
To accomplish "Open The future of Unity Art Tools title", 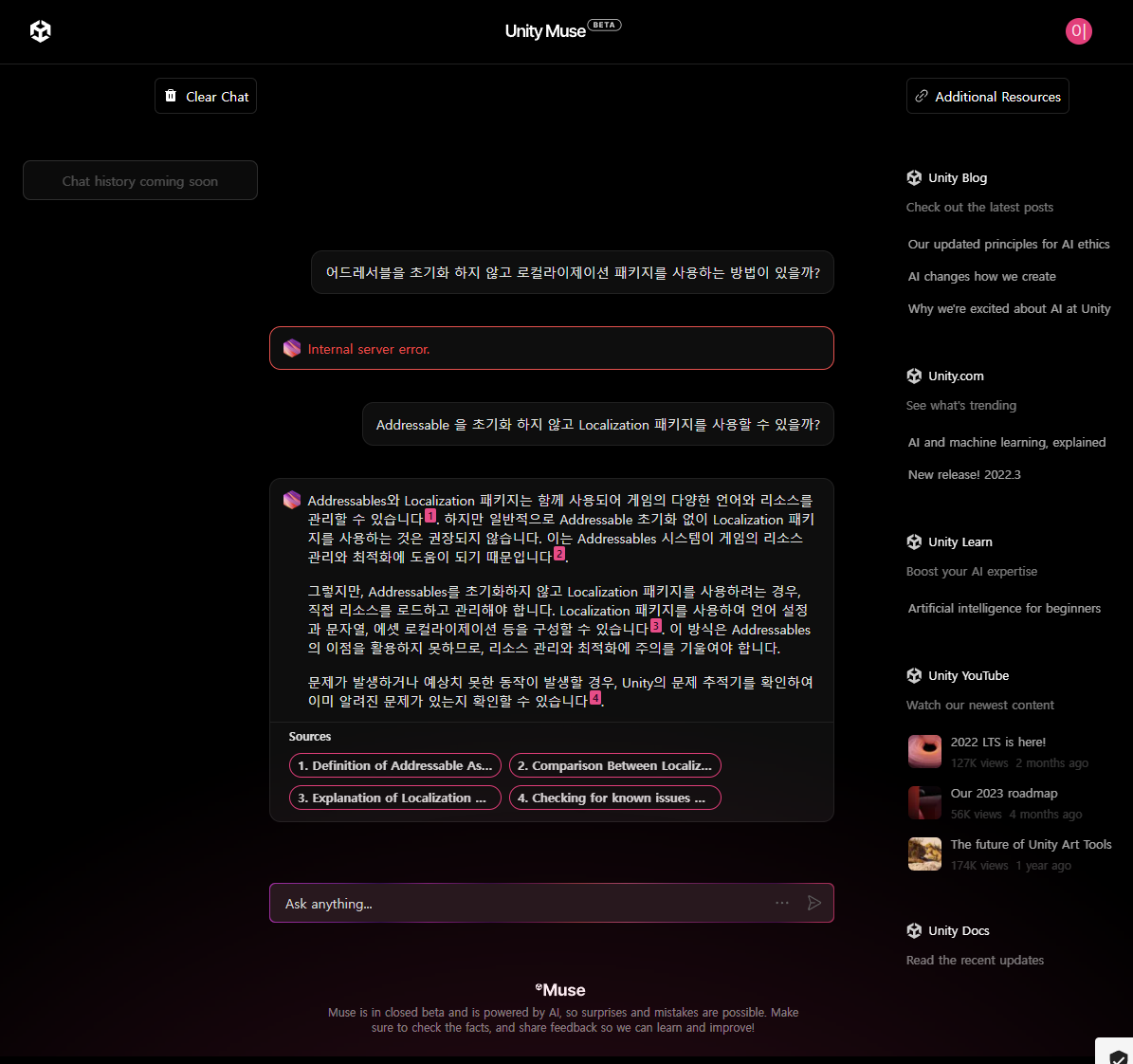I will tap(1032, 845).
